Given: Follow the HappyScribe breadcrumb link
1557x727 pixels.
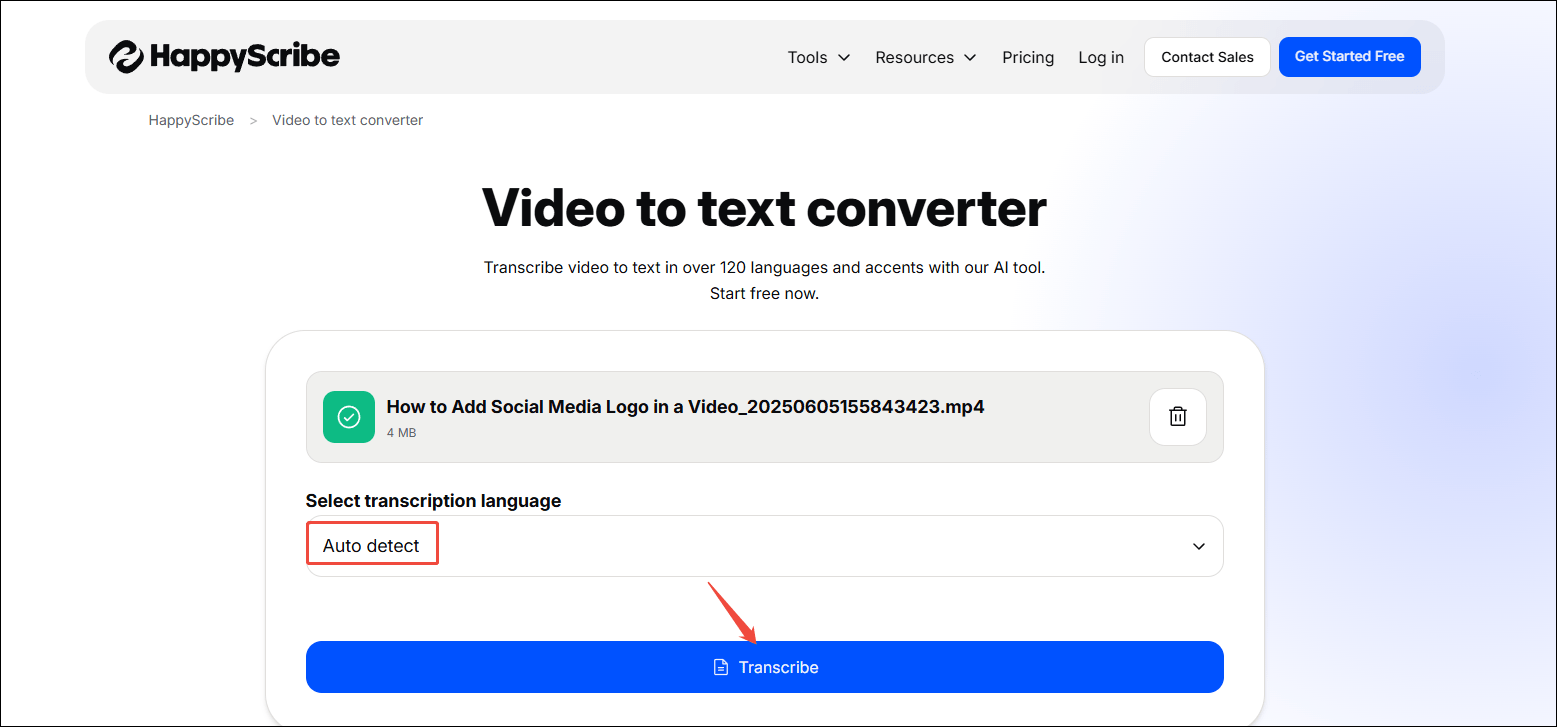Looking at the screenshot, I should pyautogui.click(x=191, y=120).
